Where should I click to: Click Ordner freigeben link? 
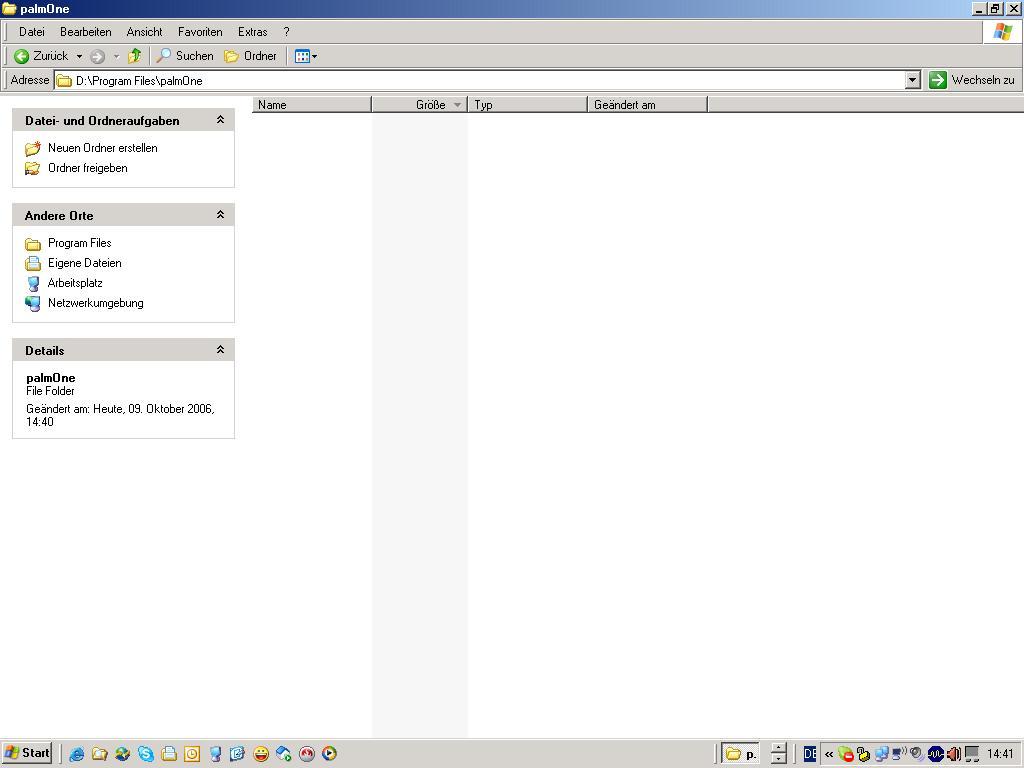coord(88,168)
